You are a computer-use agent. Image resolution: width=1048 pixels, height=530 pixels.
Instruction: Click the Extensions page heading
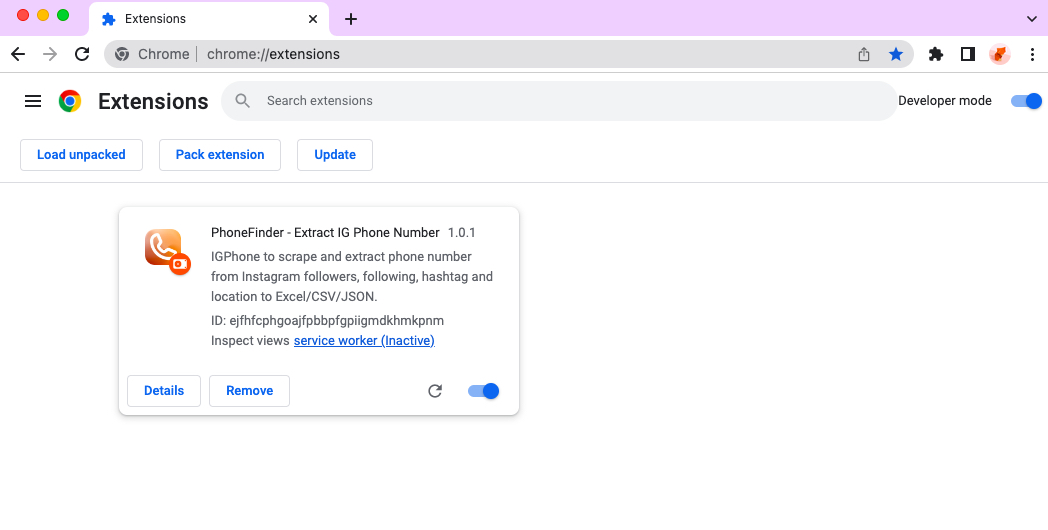[x=153, y=101]
